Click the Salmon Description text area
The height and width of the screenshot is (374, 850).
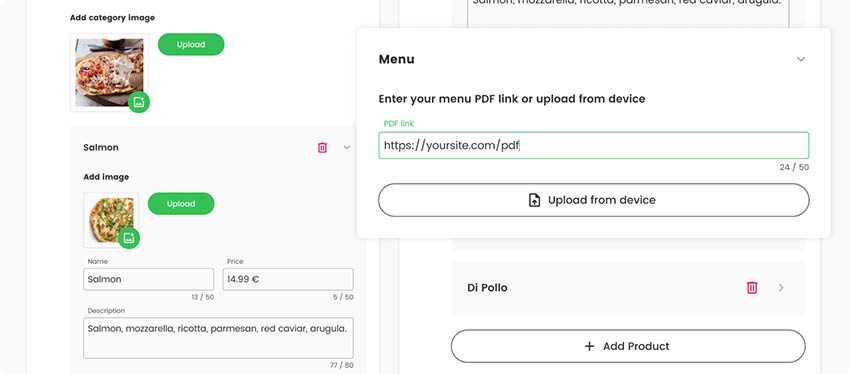click(x=218, y=338)
